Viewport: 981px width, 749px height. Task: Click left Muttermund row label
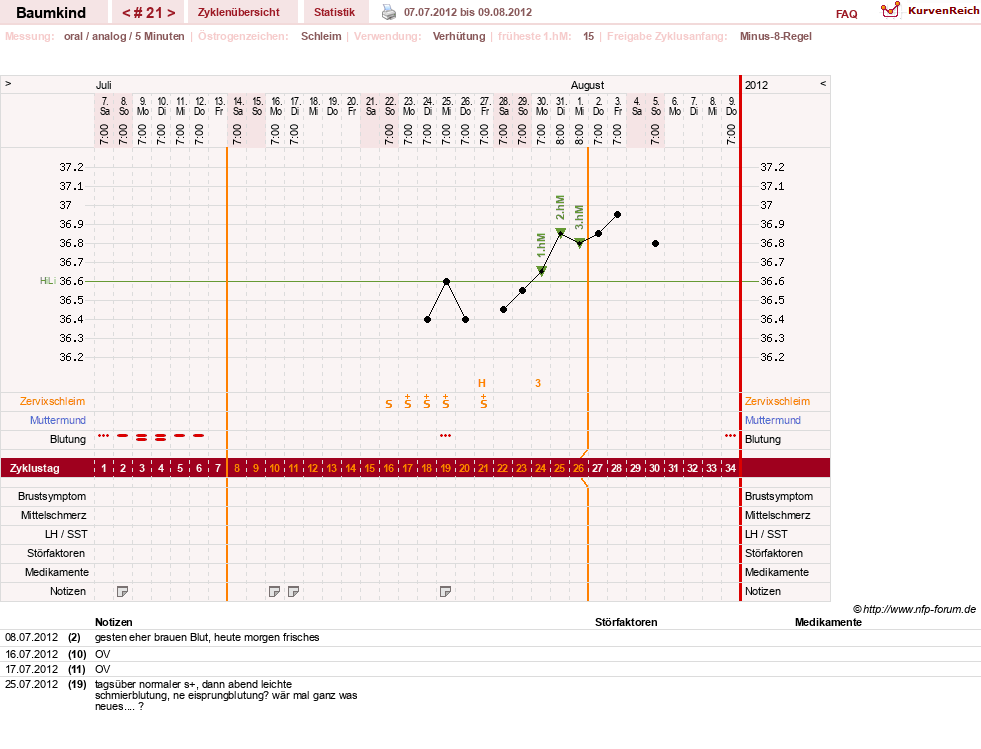(58, 420)
